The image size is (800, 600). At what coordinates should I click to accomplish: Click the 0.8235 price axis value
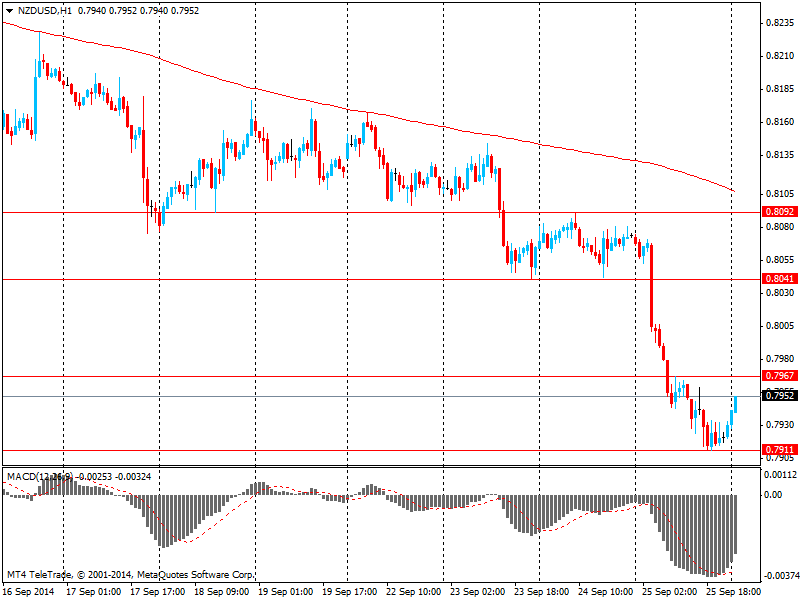(781, 23)
